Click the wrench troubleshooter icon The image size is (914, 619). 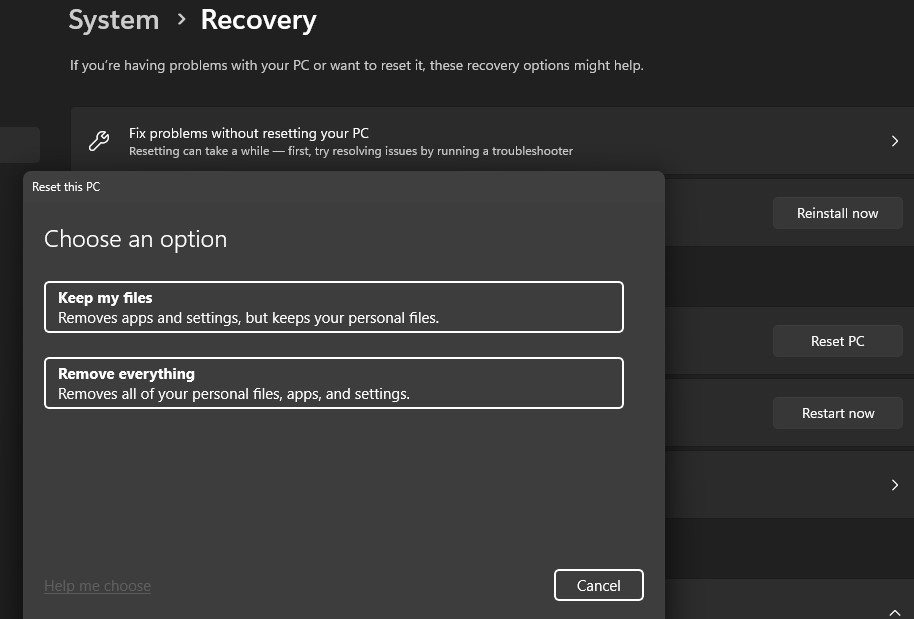99,141
